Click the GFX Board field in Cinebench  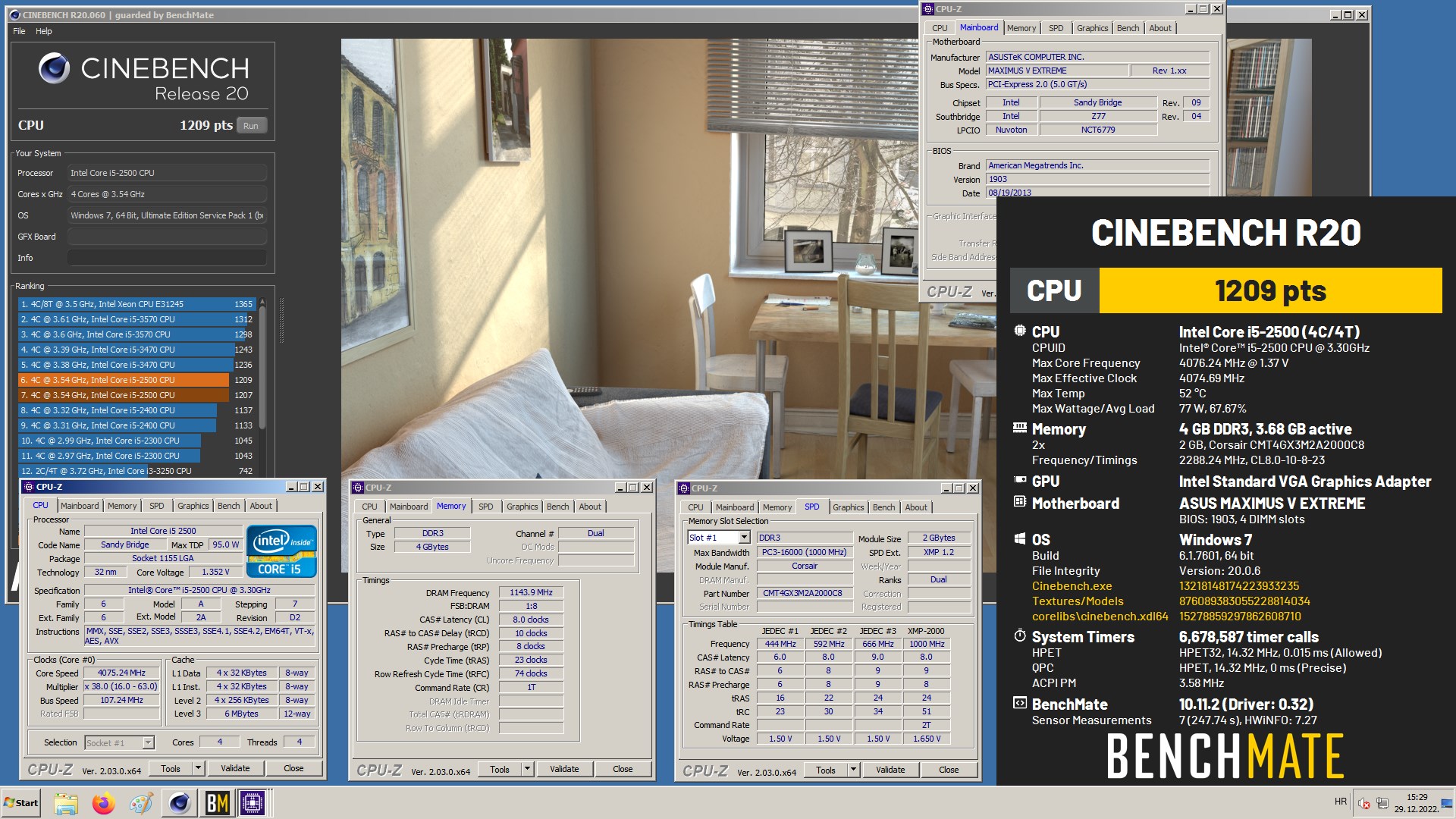tap(167, 237)
